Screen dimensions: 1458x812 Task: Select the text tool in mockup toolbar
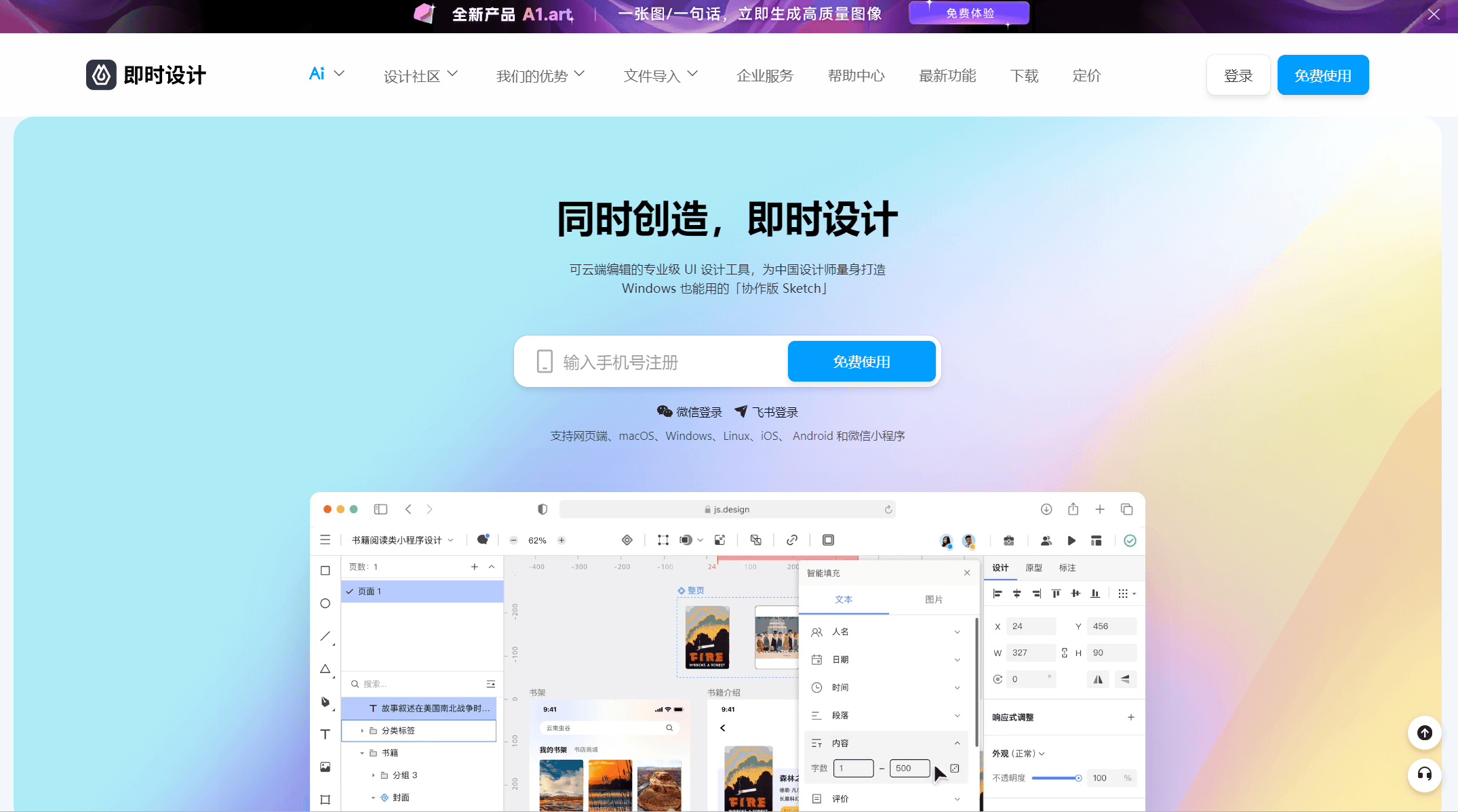[326, 734]
